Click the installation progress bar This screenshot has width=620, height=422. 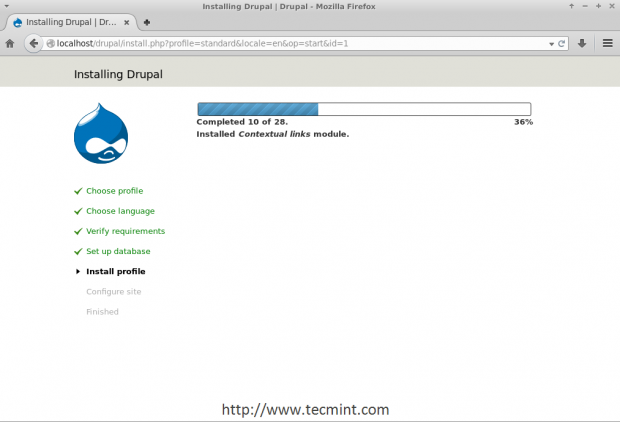point(364,109)
